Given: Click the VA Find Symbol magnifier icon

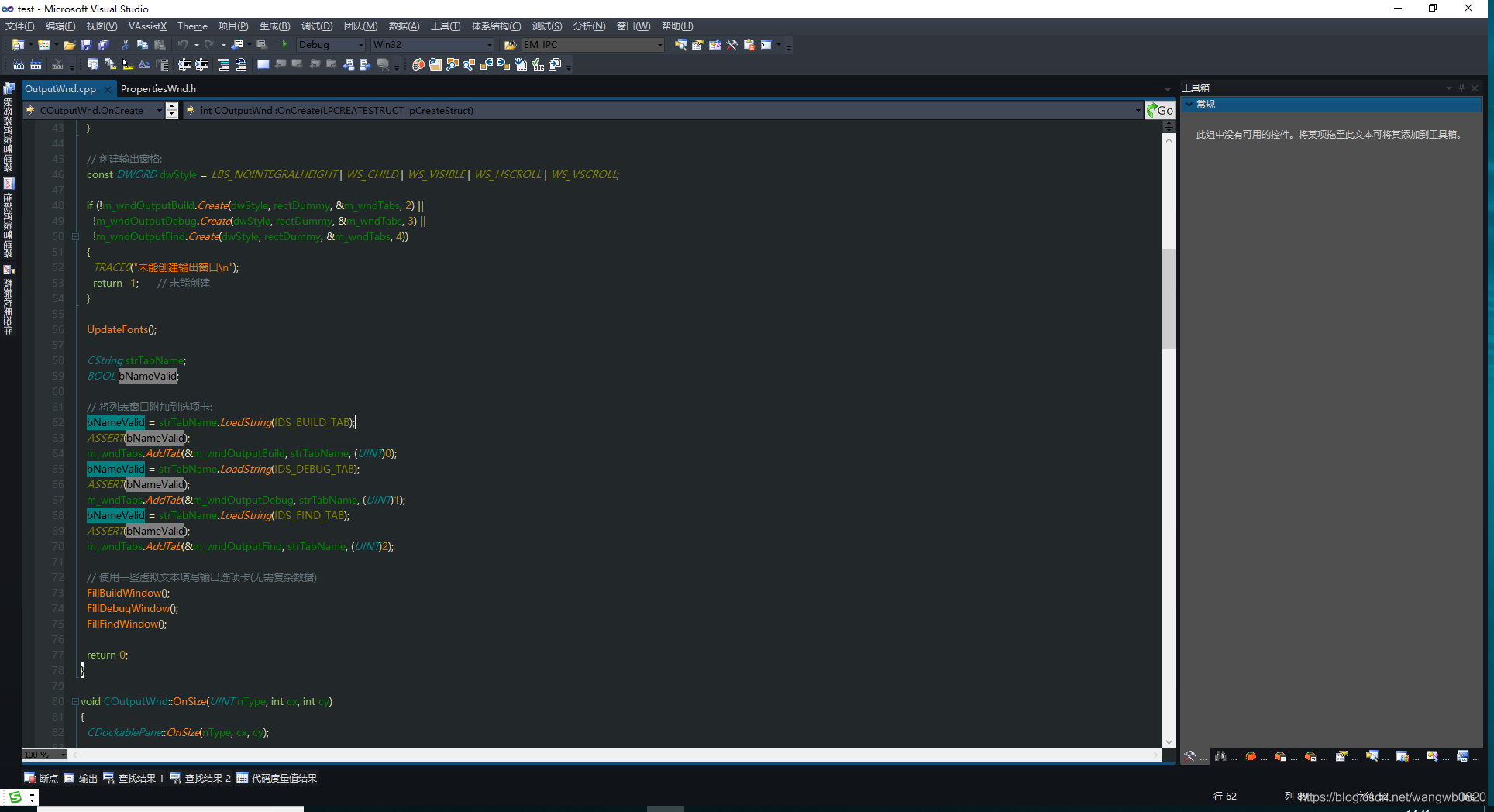Looking at the screenshot, I should pyautogui.click(x=453, y=64).
